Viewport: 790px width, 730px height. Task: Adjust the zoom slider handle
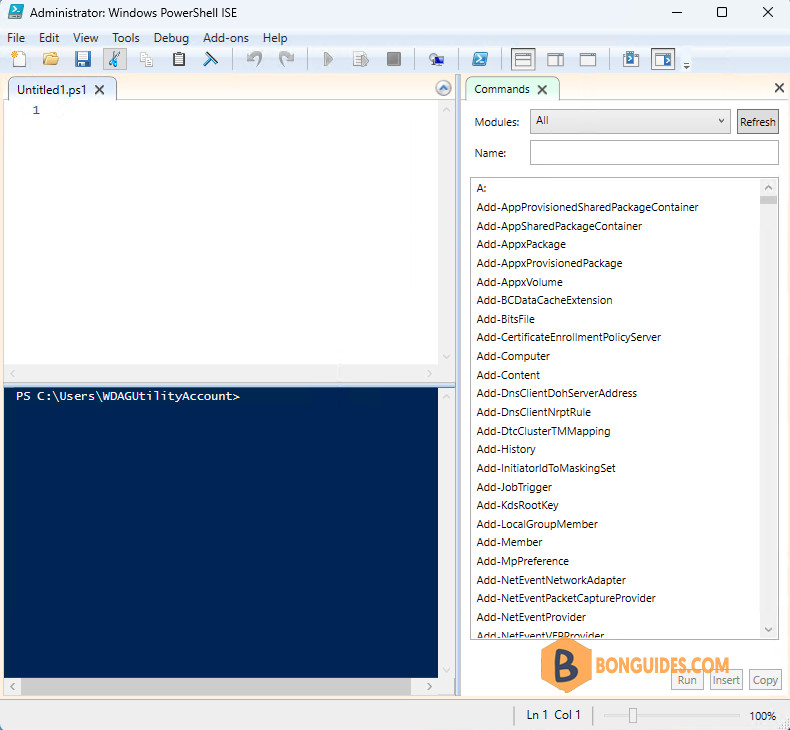click(x=633, y=715)
